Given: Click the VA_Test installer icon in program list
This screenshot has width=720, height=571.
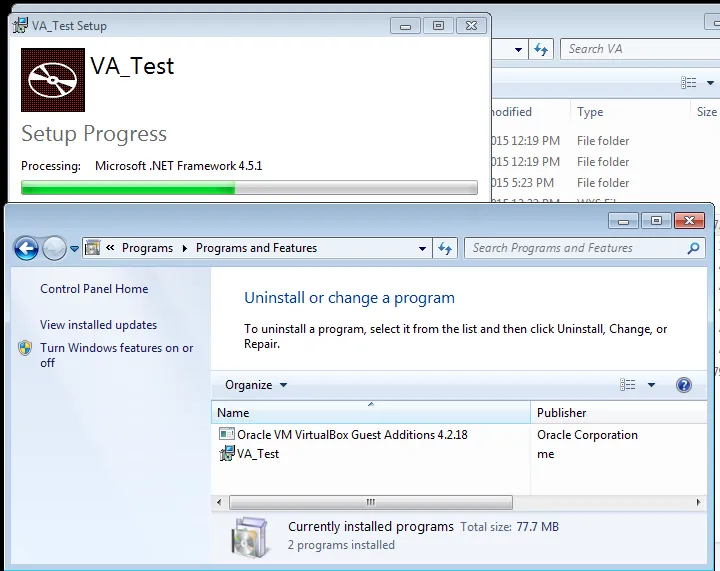Looking at the screenshot, I should coord(226,453).
